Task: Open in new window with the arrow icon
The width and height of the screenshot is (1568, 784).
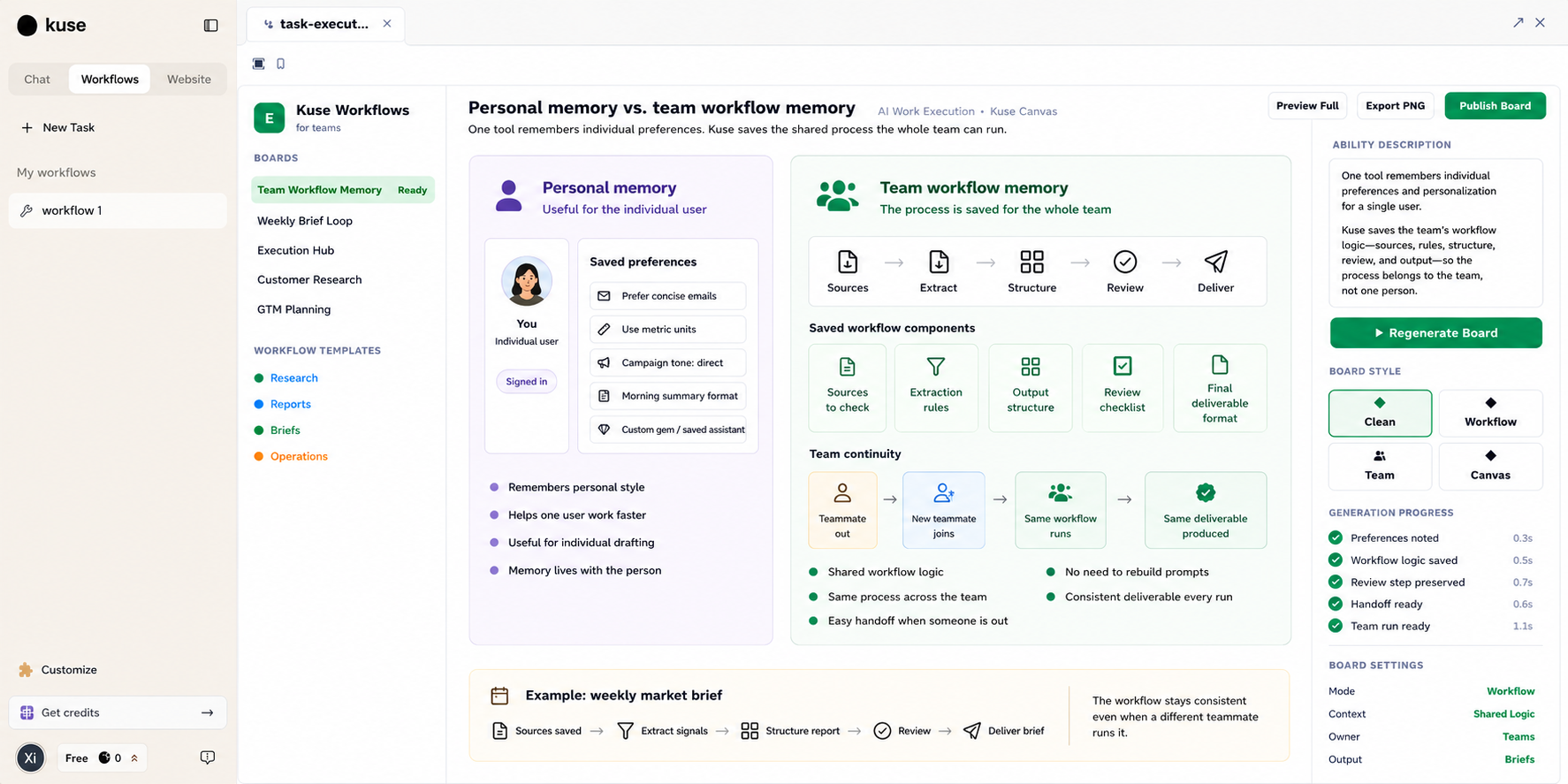Action: (1518, 23)
